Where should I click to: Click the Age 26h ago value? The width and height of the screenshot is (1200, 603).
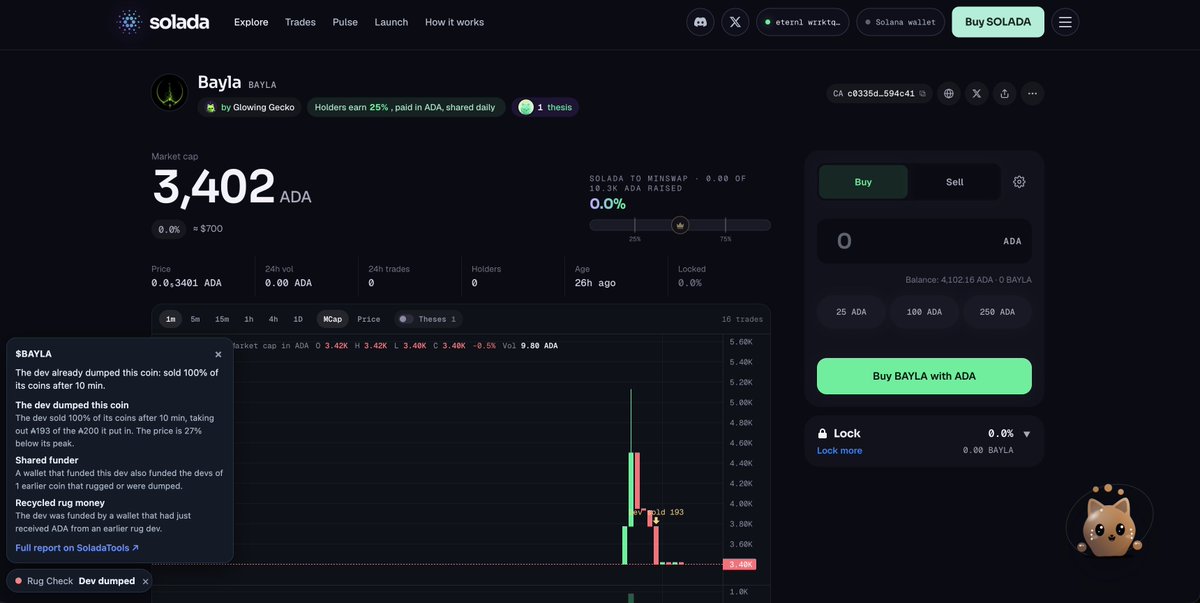[x=595, y=283]
